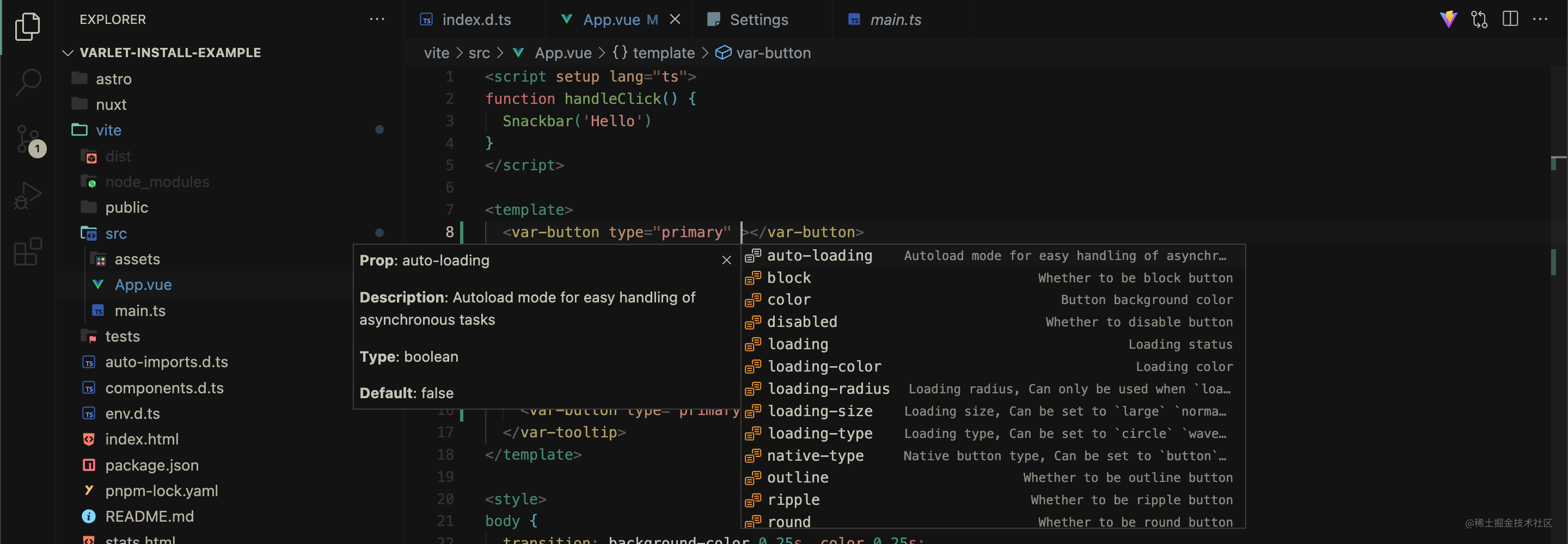Open changes compare icon in editor toolbar
This screenshot has width=1568, height=544.
pyautogui.click(x=1479, y=20)
